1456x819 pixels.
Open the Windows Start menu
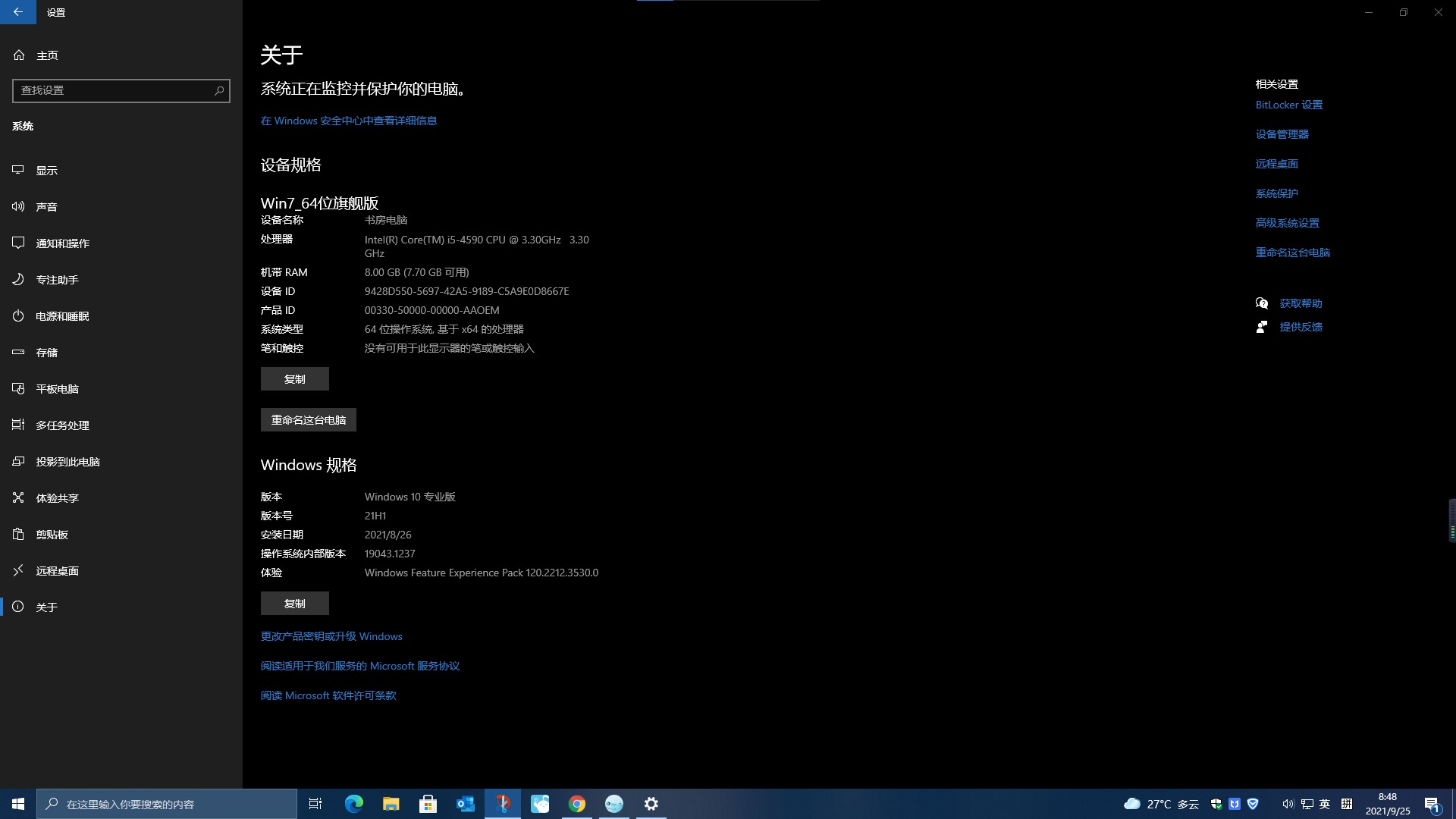click(18, 804)
